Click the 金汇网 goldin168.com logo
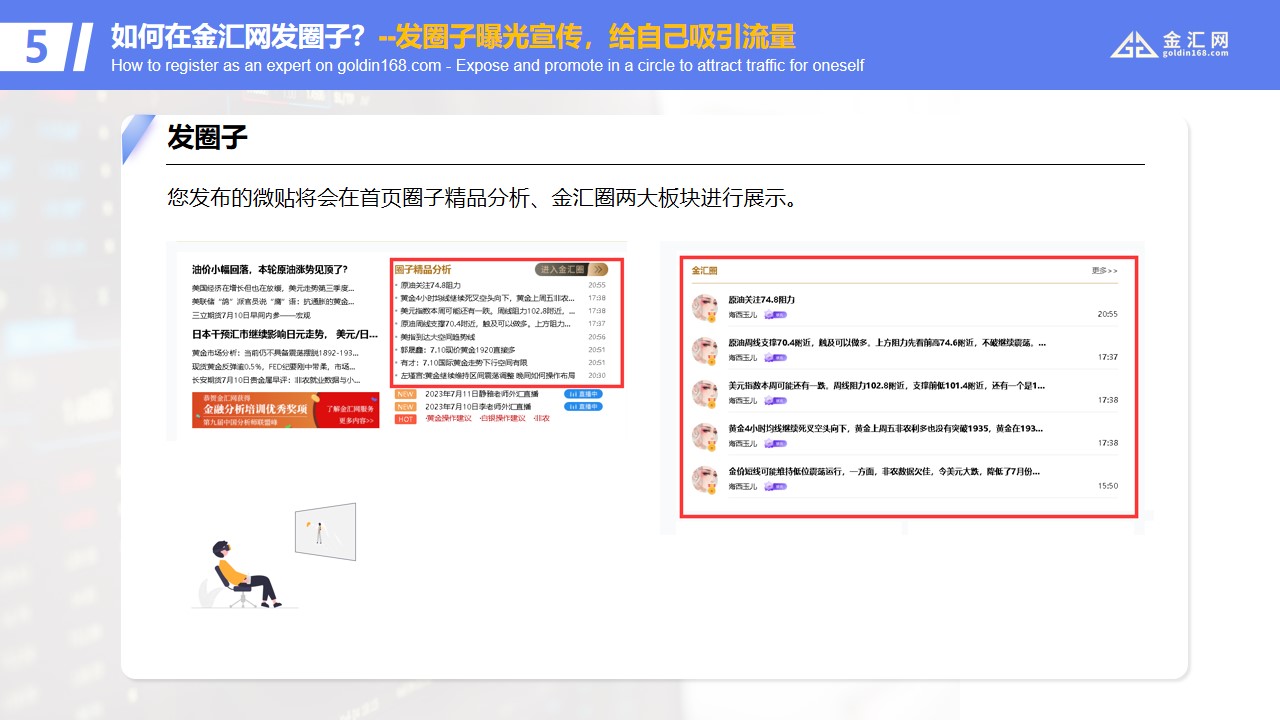 (x=1169, y=44)
